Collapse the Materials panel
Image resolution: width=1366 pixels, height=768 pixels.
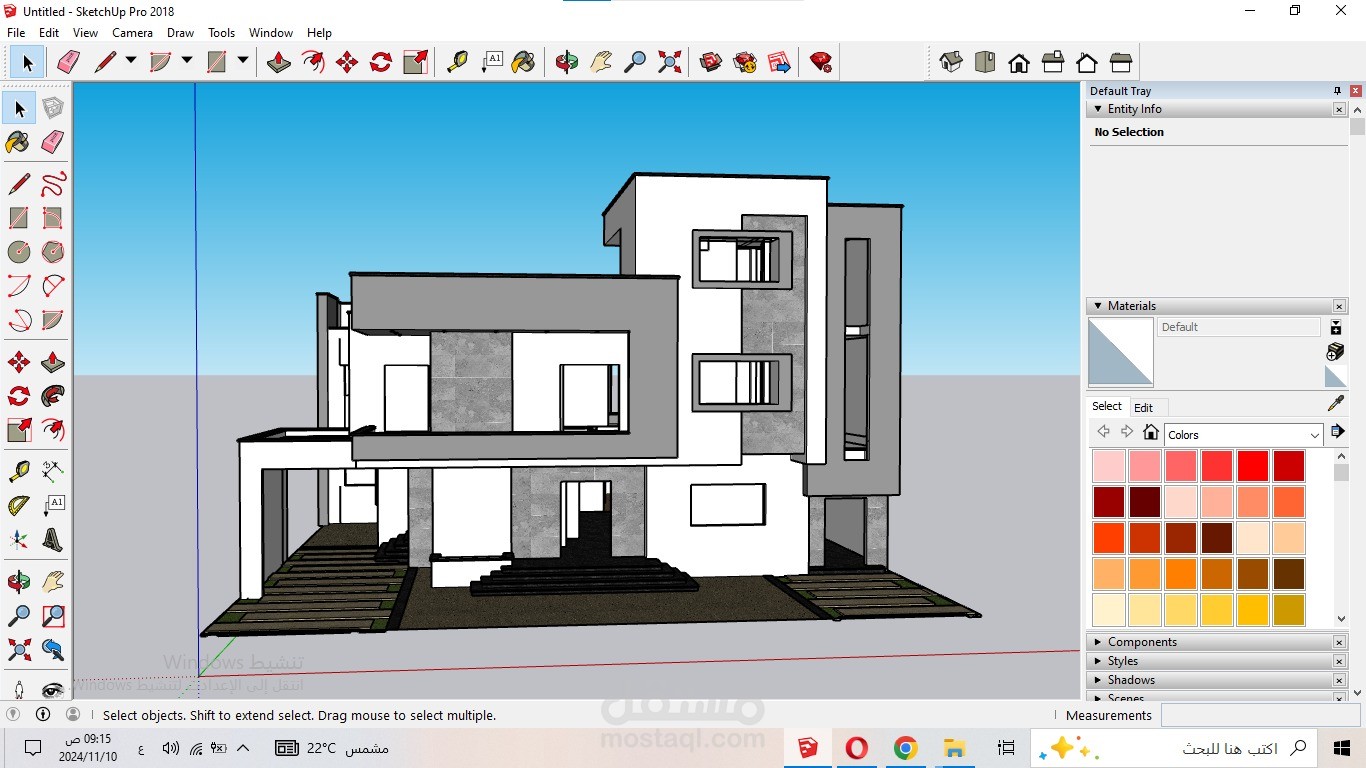[x=1098, y=306]
